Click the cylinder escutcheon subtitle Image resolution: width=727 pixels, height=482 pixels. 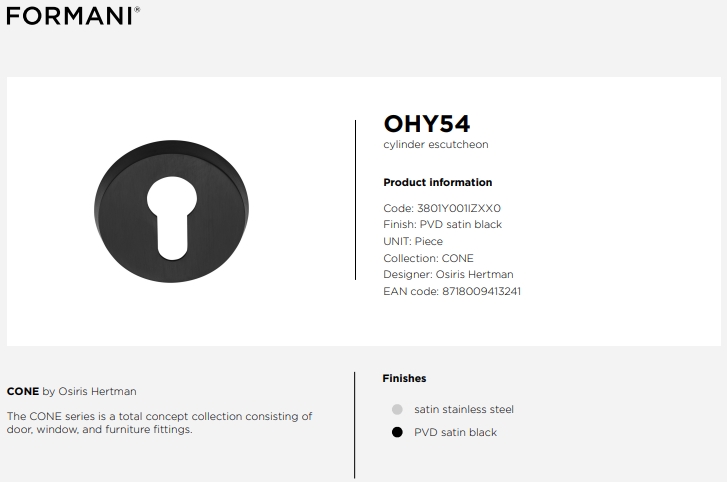point(436,145)
